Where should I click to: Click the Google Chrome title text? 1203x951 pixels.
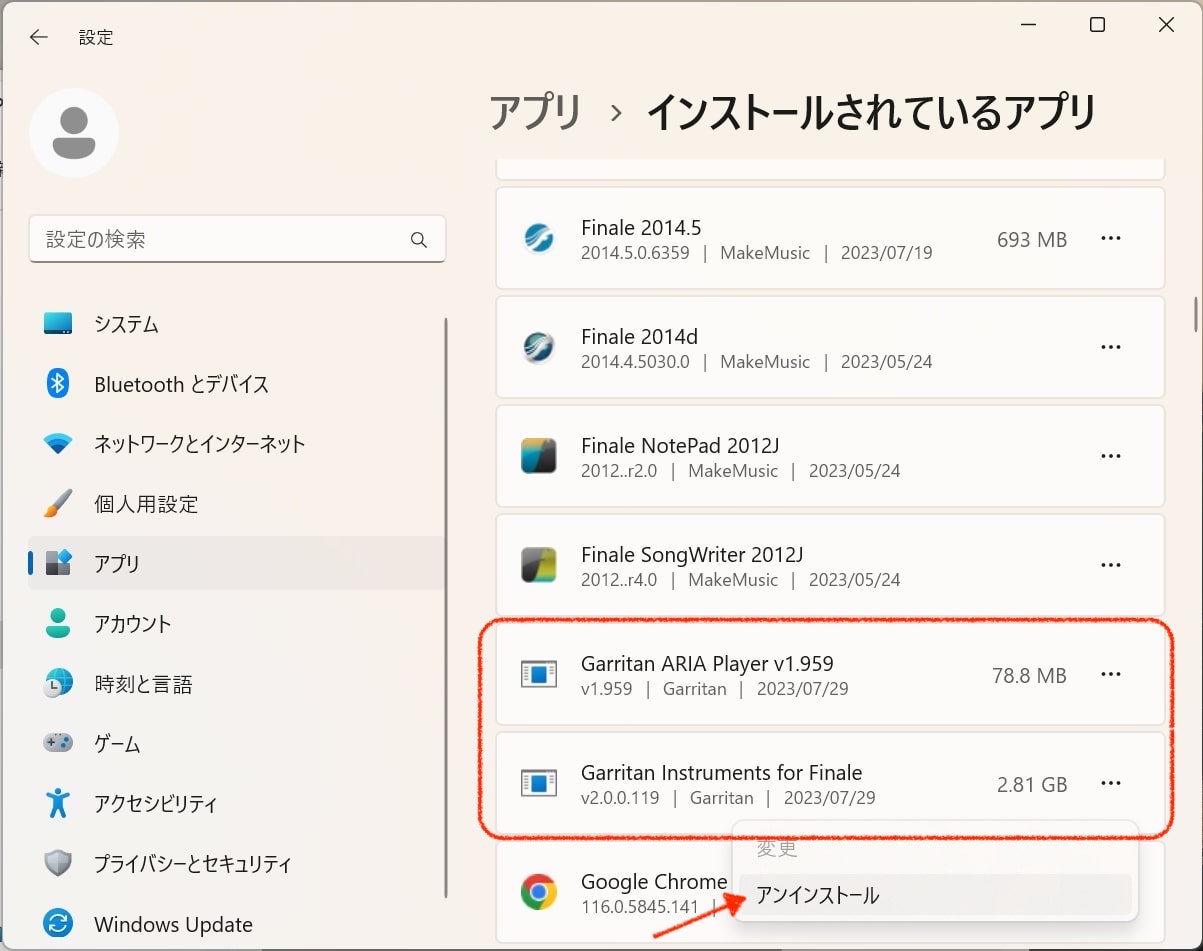pyautogui.click(x=654, y=881)
